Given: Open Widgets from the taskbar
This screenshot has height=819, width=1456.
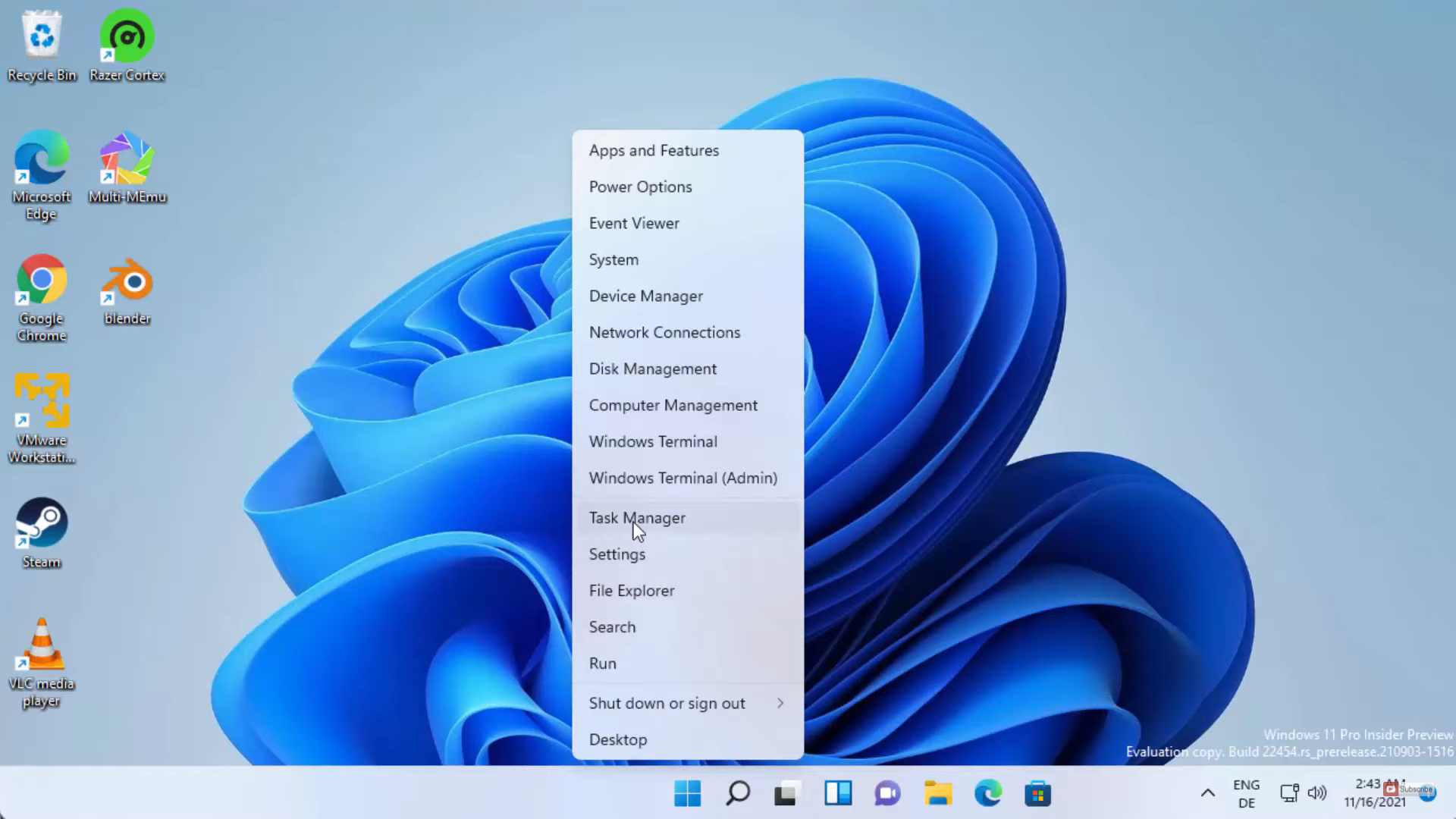Looking at the screenshot, I should (x=837, y=794).
